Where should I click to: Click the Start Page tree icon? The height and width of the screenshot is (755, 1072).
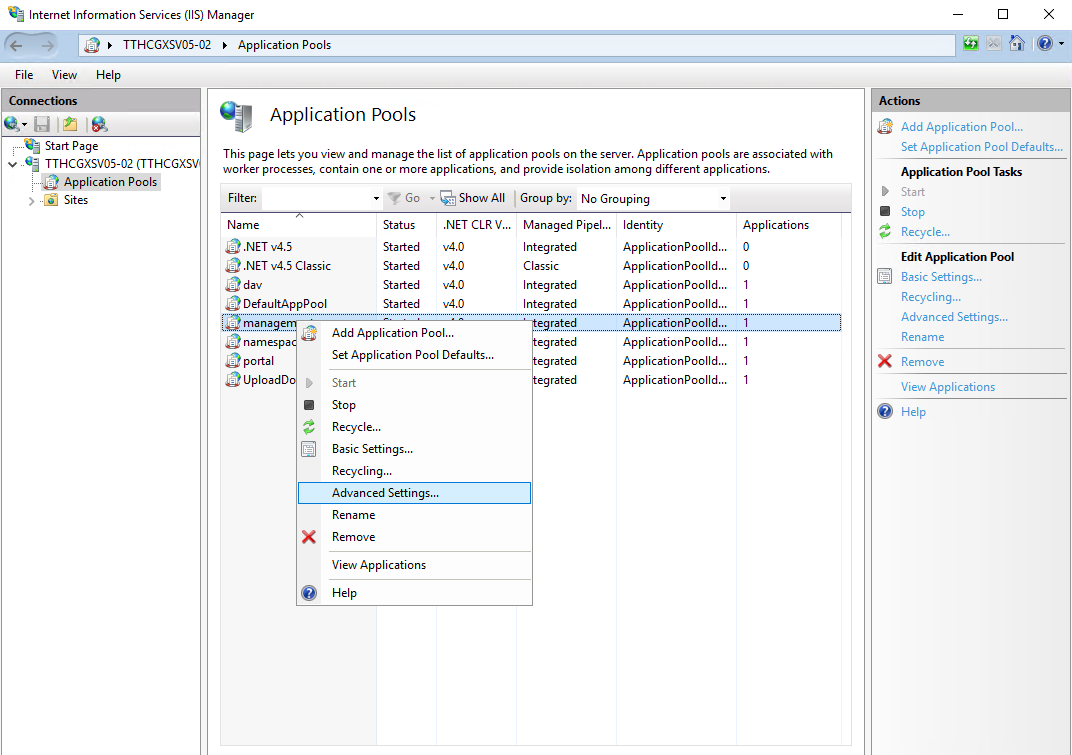coord(32,145)
